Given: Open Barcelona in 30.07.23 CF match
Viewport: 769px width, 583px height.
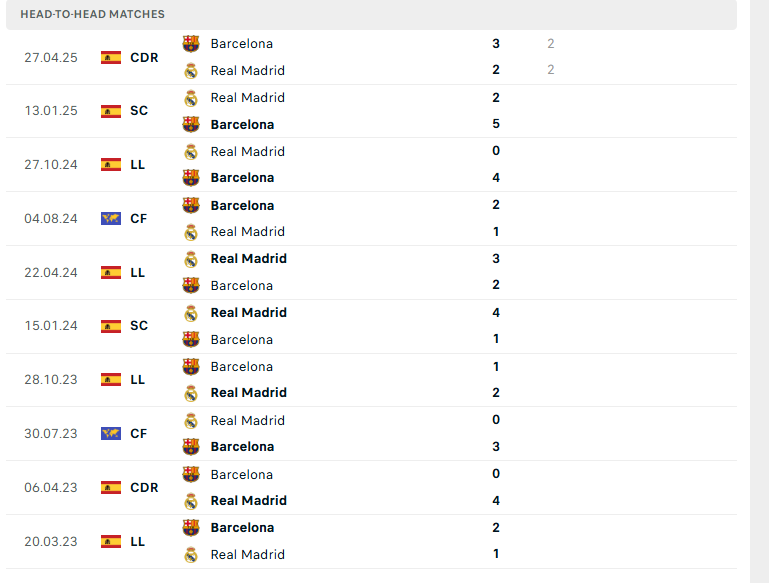Looking at the screenshot, I should pyautogui.click(x=242, y=447).
